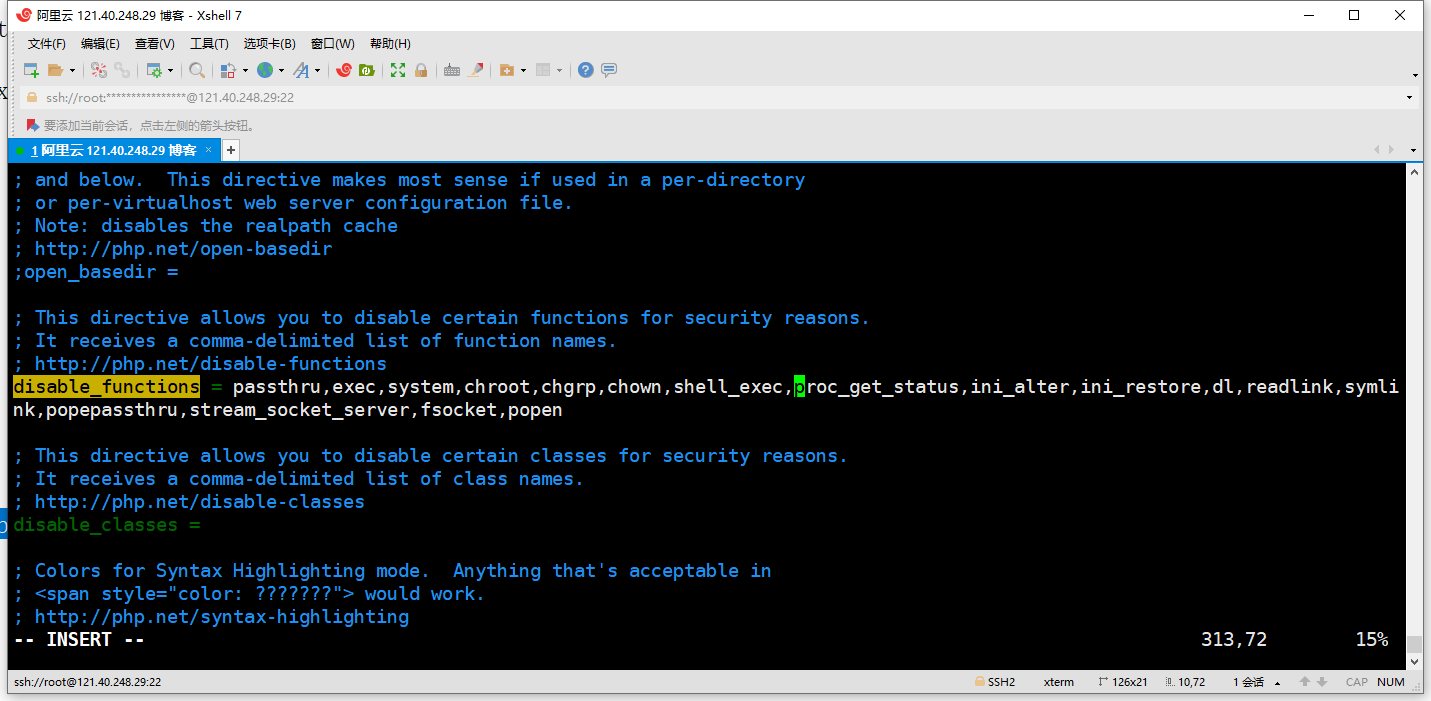Click the lock icon in address bar
The image size is (1431, 701).
tap(31, 98)
